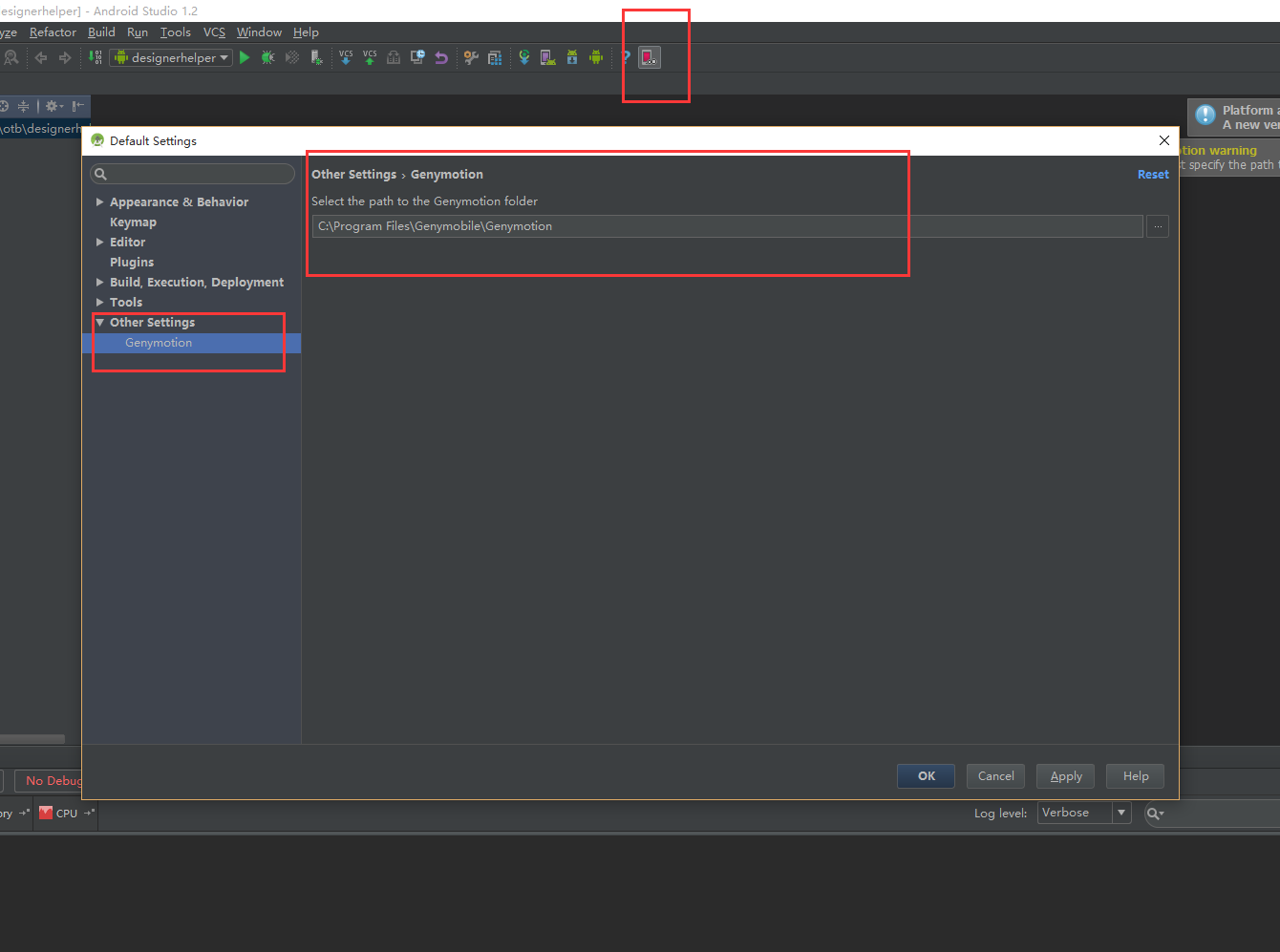Open the Window menu
Screen dimensions: 1280x952
259,32
